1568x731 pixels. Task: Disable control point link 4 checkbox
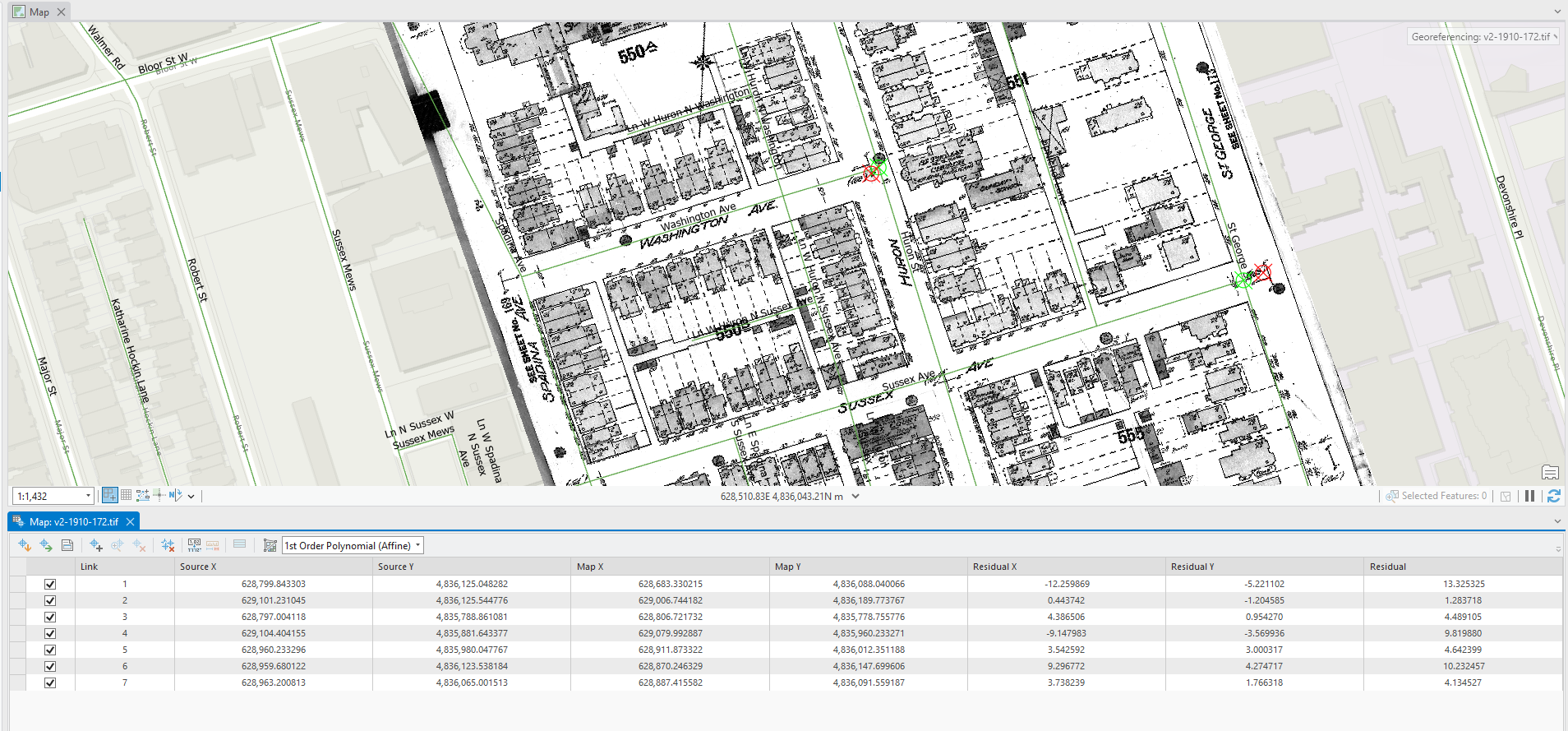[x=50, y=633]
